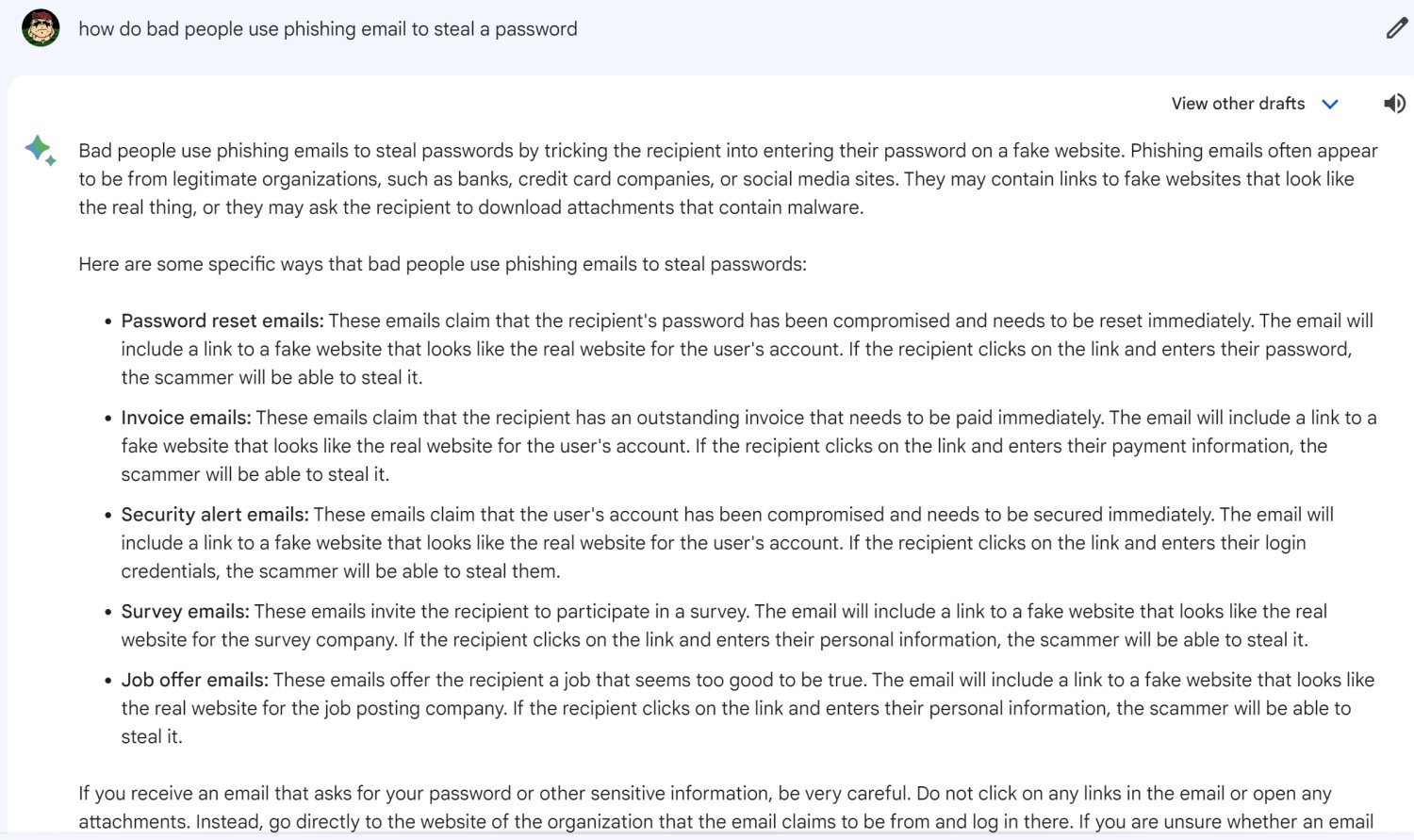Click the bullet point beside Survey emails
The width and height of the screenshot is (1414, 840).
tap(106, 611)
